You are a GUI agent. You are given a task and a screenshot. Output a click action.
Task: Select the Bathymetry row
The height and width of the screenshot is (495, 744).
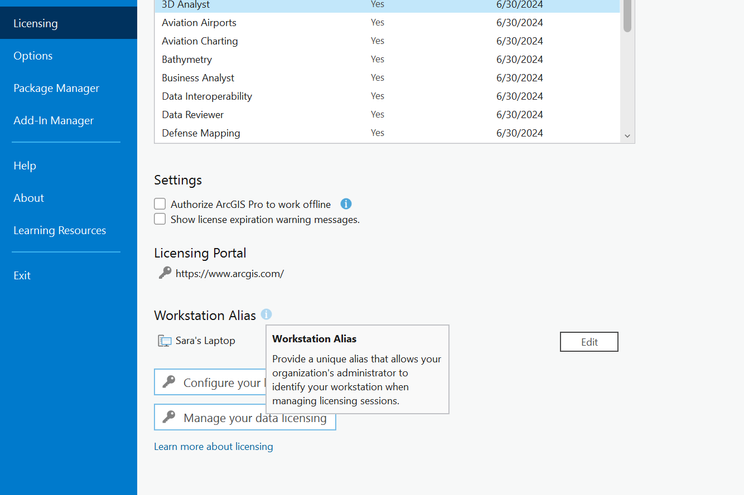coord(387,59)
